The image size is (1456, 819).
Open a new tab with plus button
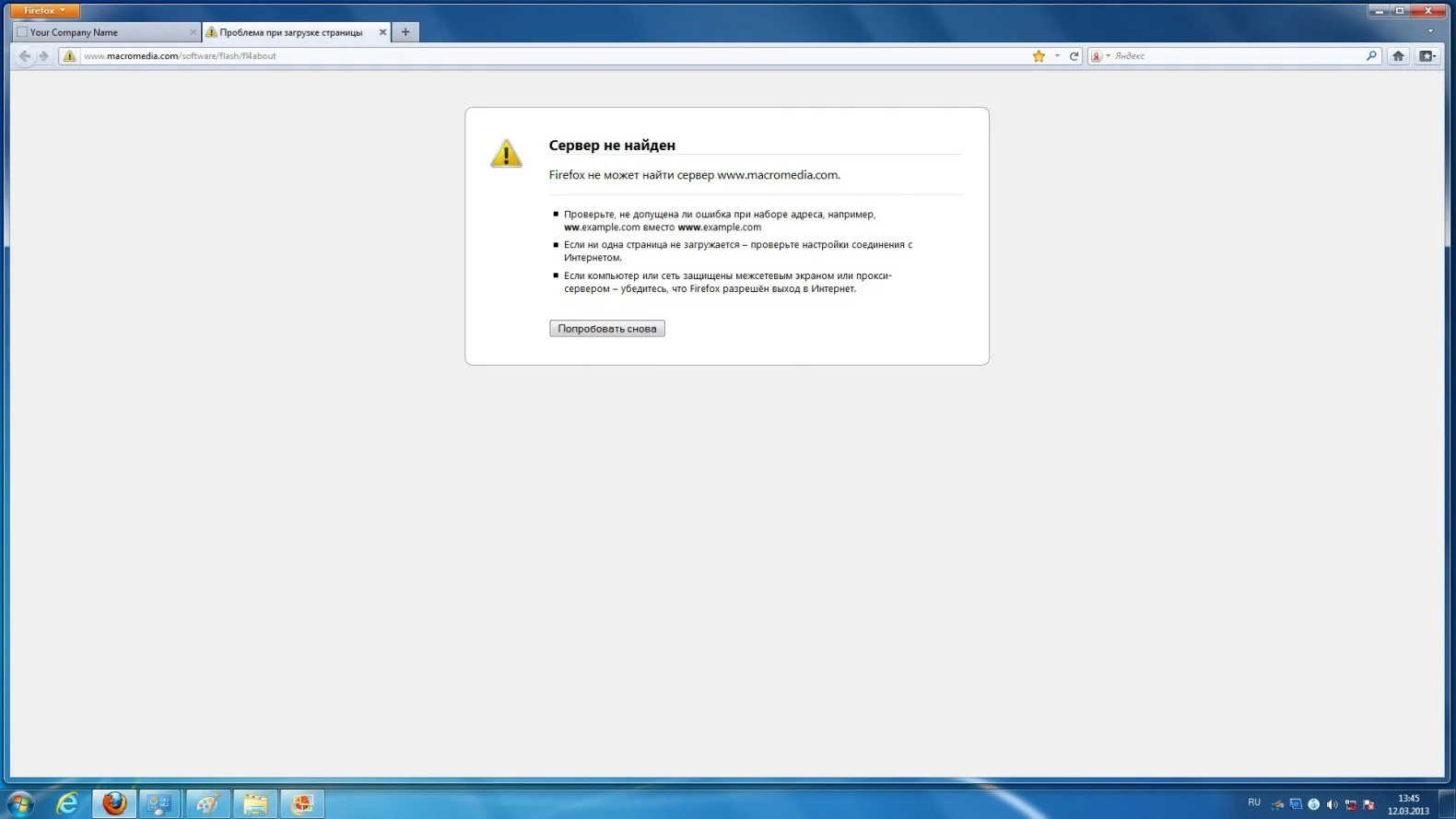(405, 32)
